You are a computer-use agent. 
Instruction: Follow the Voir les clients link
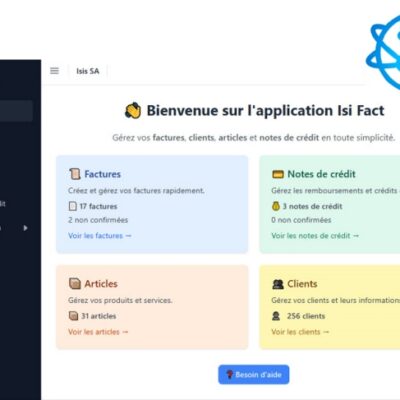[x=300, y=332]
